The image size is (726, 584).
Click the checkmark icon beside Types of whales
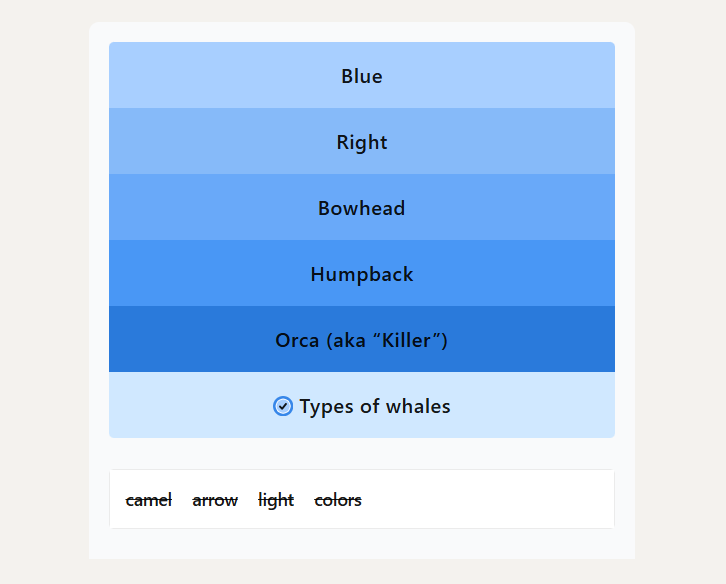coord(282,406)
